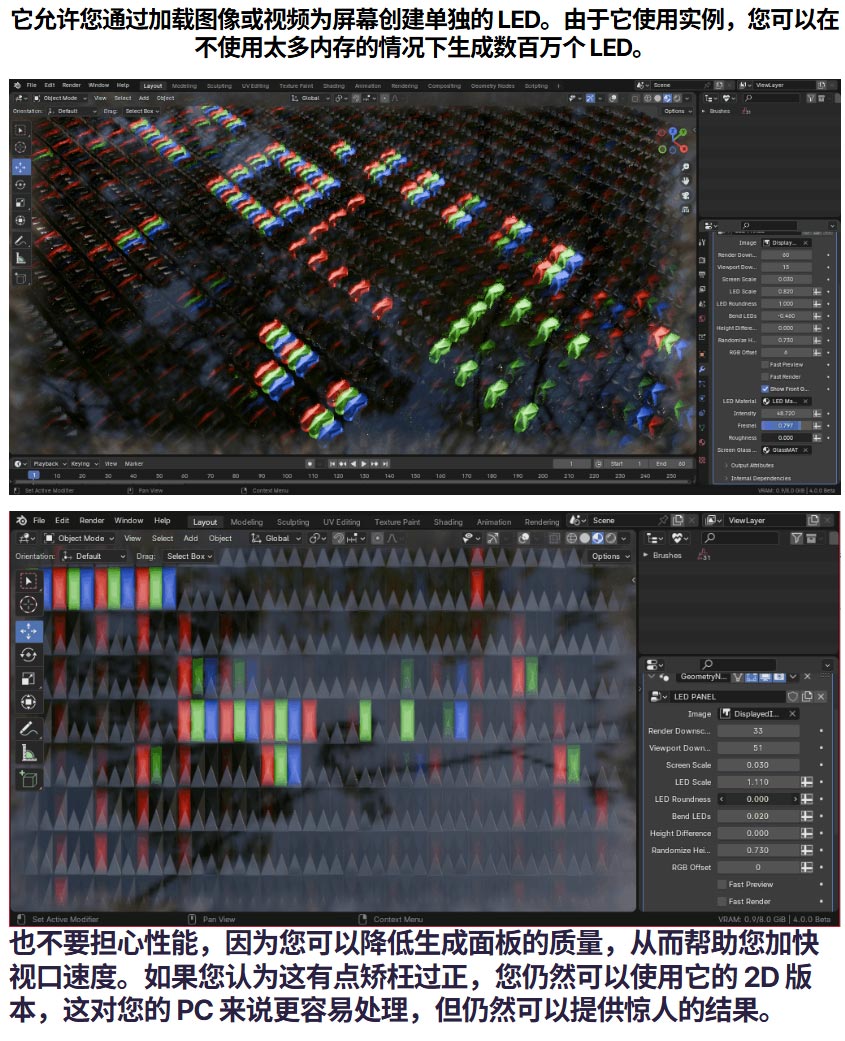Image resolution: width=845 pixels, height=1041 pixels.
Task: Pick the Annotate pencil tool in lower window
Action: tap(28, 728)
